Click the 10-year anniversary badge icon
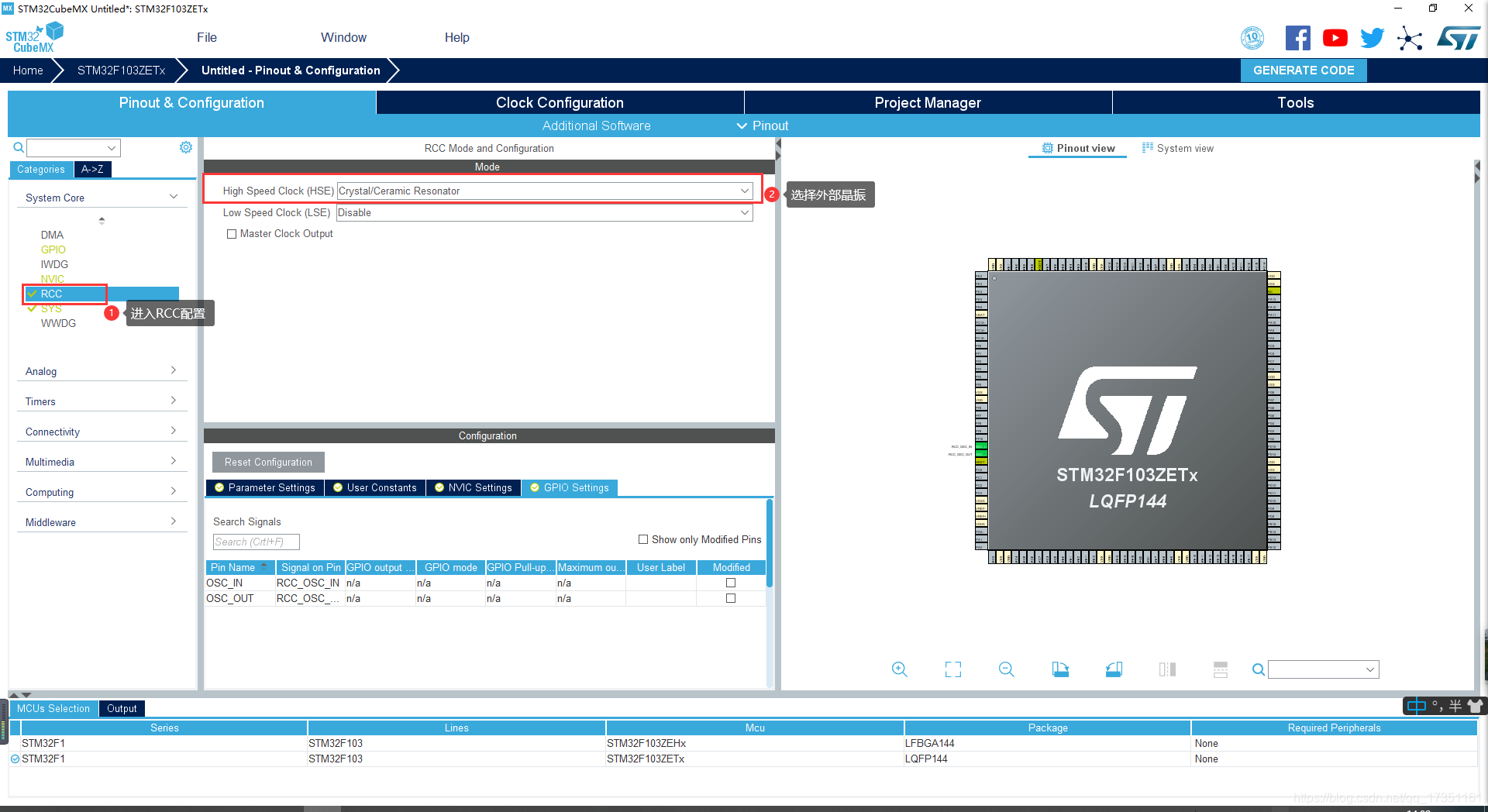Screen dimensions: 1488x812 (x=1252, y=38)
